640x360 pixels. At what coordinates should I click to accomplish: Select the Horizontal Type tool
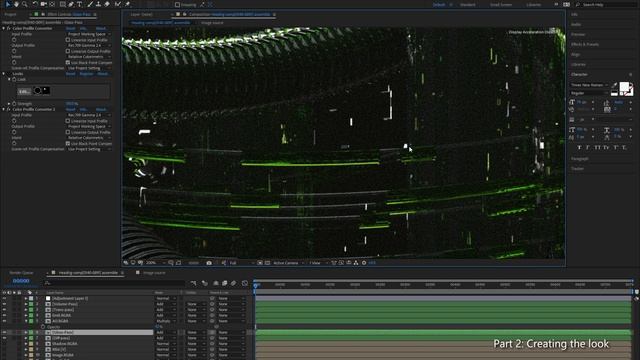tap(80, 4)
